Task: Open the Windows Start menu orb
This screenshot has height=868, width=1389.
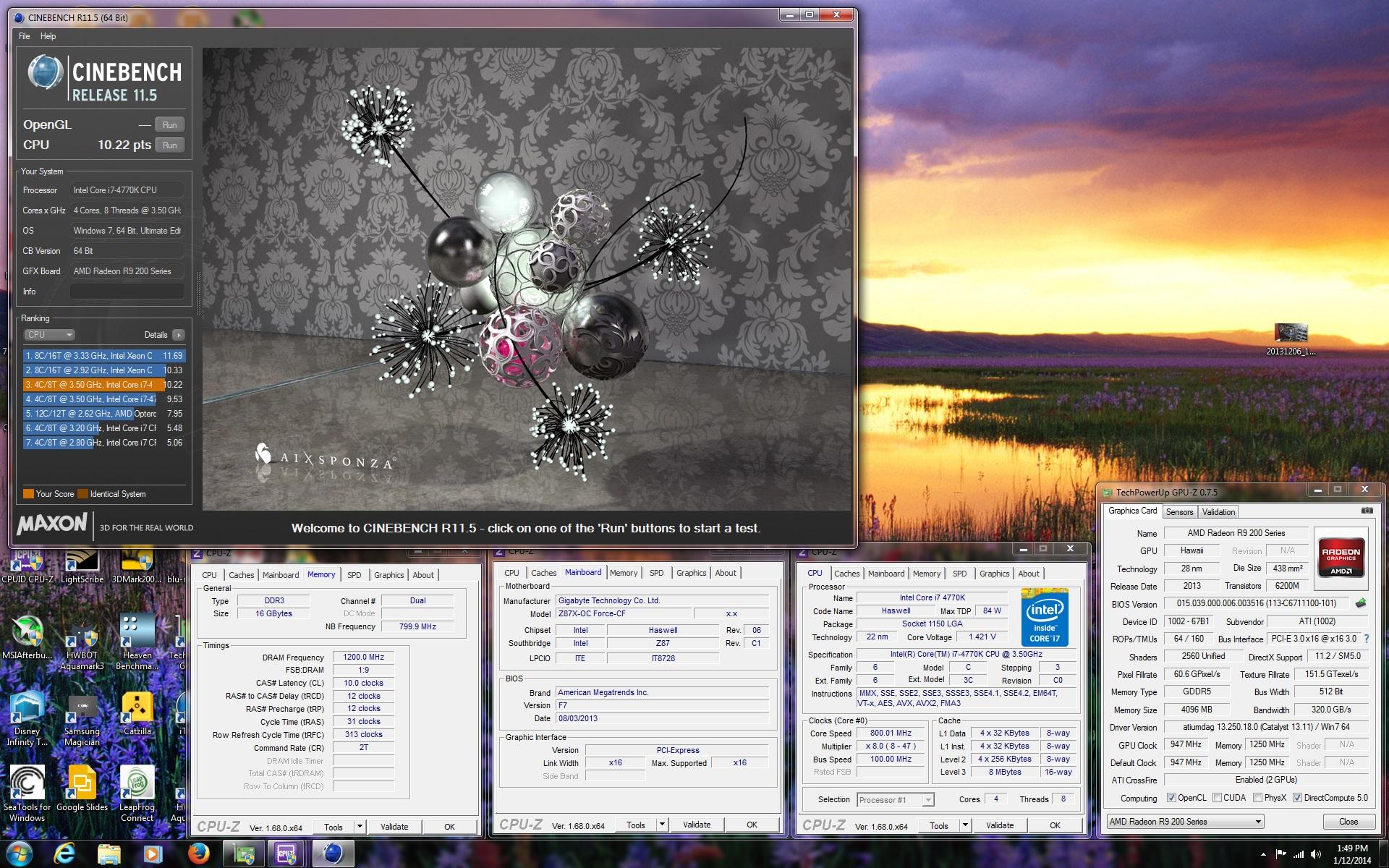Action: pos(20,854)
